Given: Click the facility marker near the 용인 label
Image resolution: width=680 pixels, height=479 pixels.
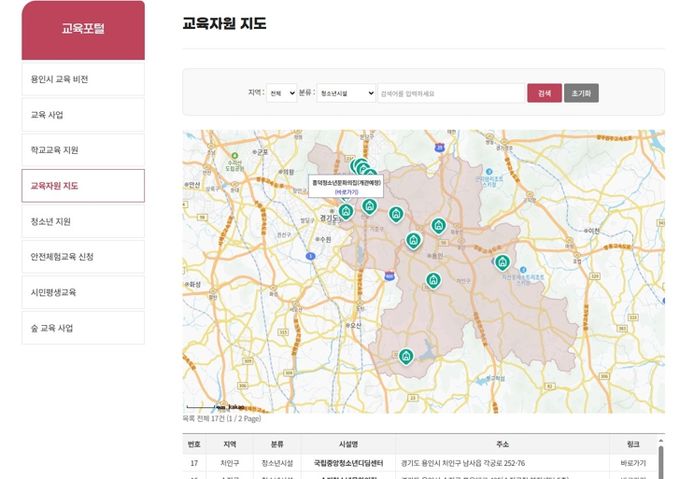Looking at the screenshot, I should click(413, 240).
